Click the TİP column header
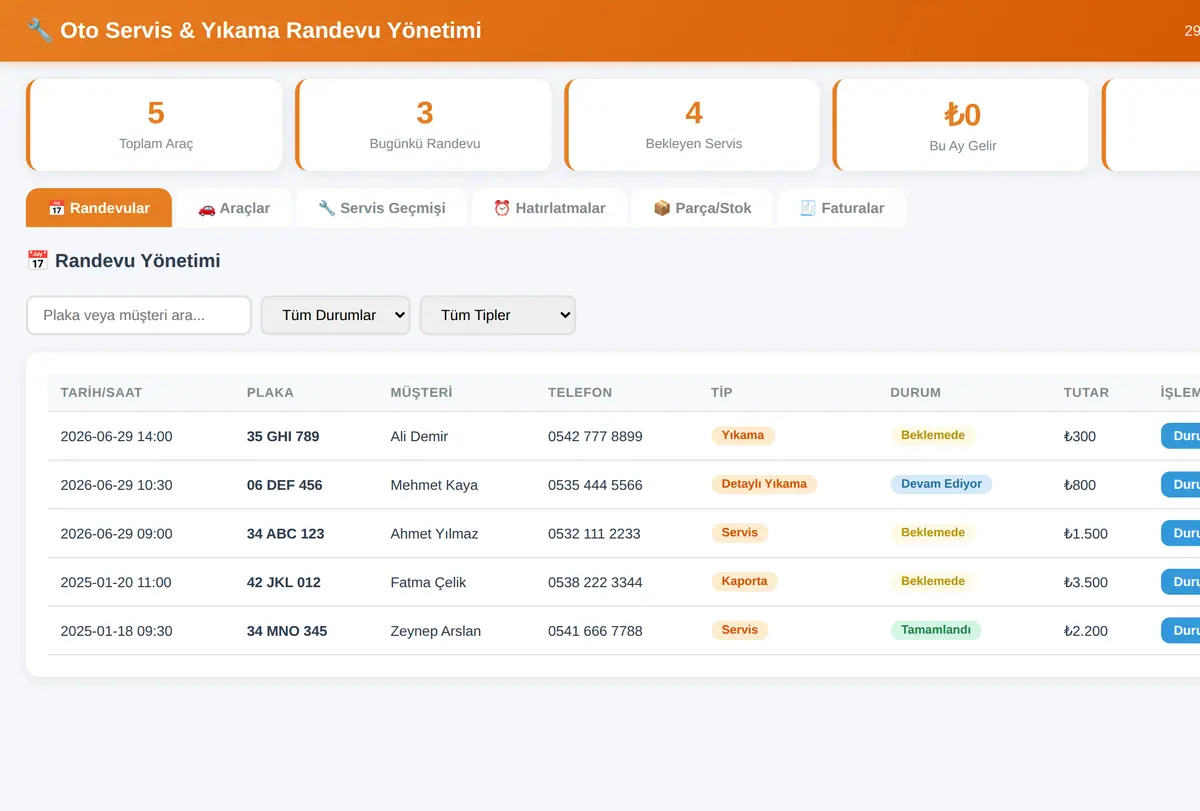The height and width of the screenshot is (811, 1200). [x=721, y=392]
